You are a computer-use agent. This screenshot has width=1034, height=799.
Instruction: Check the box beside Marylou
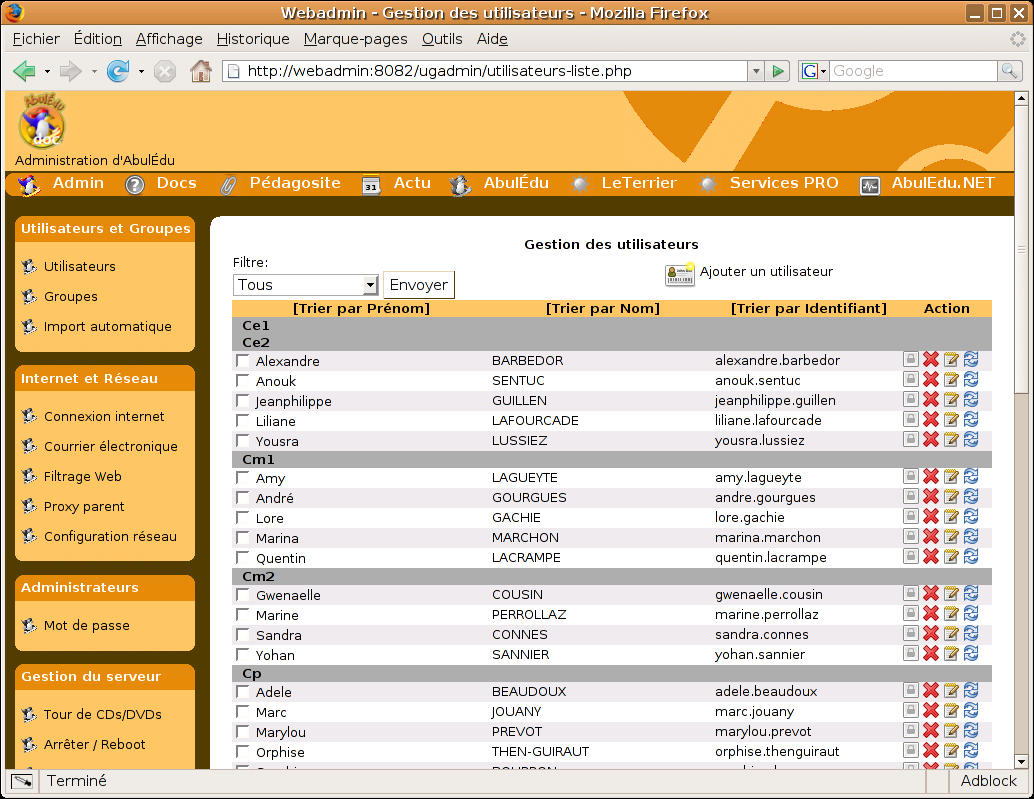(x=243, y=732)
